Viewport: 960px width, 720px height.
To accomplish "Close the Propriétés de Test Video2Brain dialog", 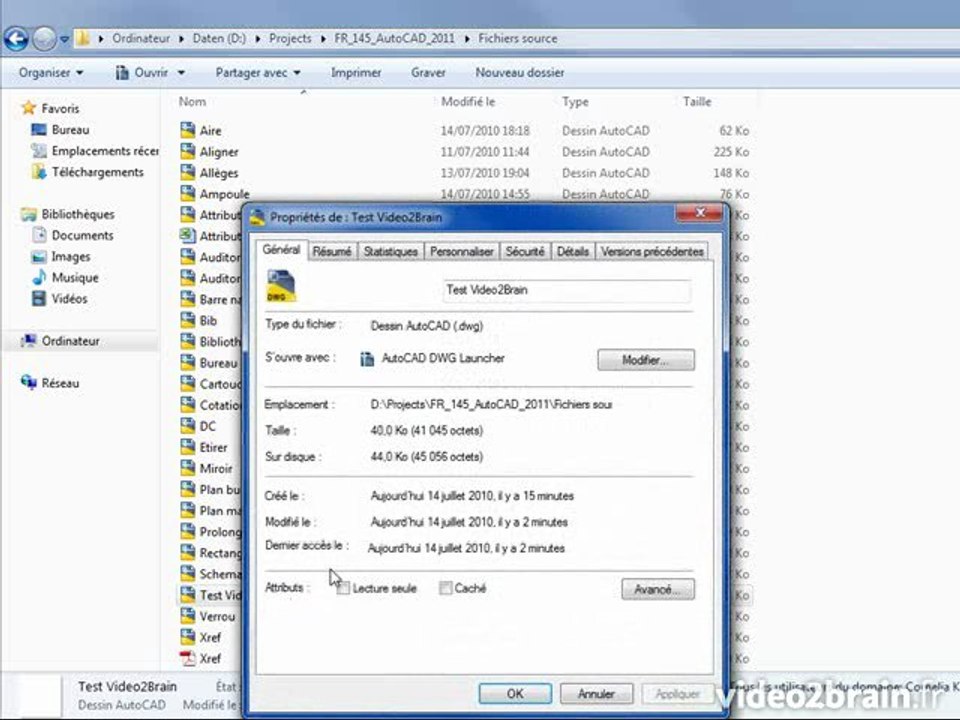I will click(x=700, y=213).
